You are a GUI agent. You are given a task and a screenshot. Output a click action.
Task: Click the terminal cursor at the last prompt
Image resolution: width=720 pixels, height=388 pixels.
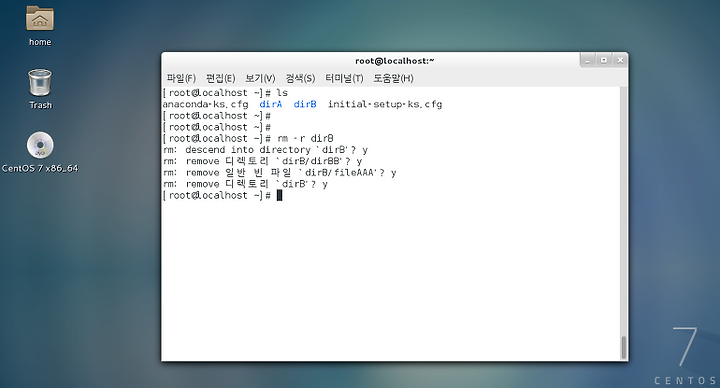click(280, 196)
